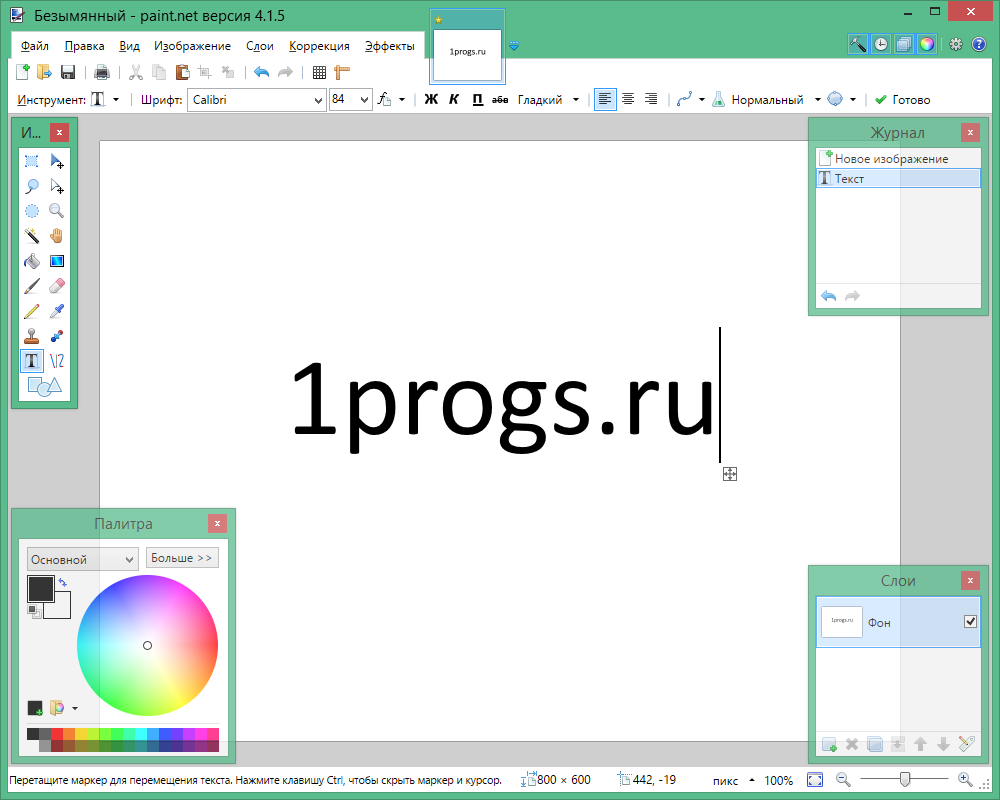Pick the Gradient tool
1000x800 pixels.
(57, 260)
